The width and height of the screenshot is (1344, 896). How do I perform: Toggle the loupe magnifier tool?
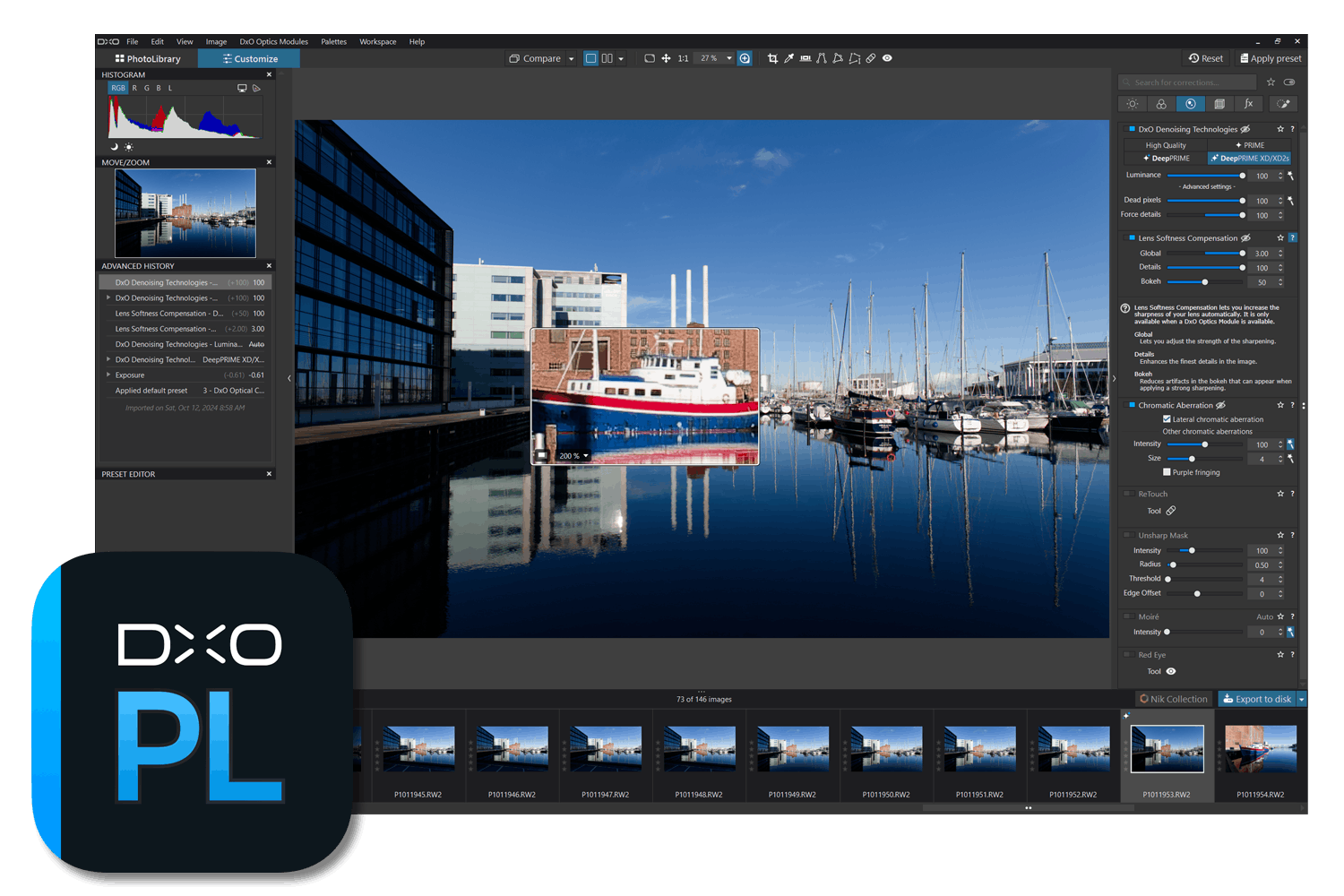click(745, 58)
